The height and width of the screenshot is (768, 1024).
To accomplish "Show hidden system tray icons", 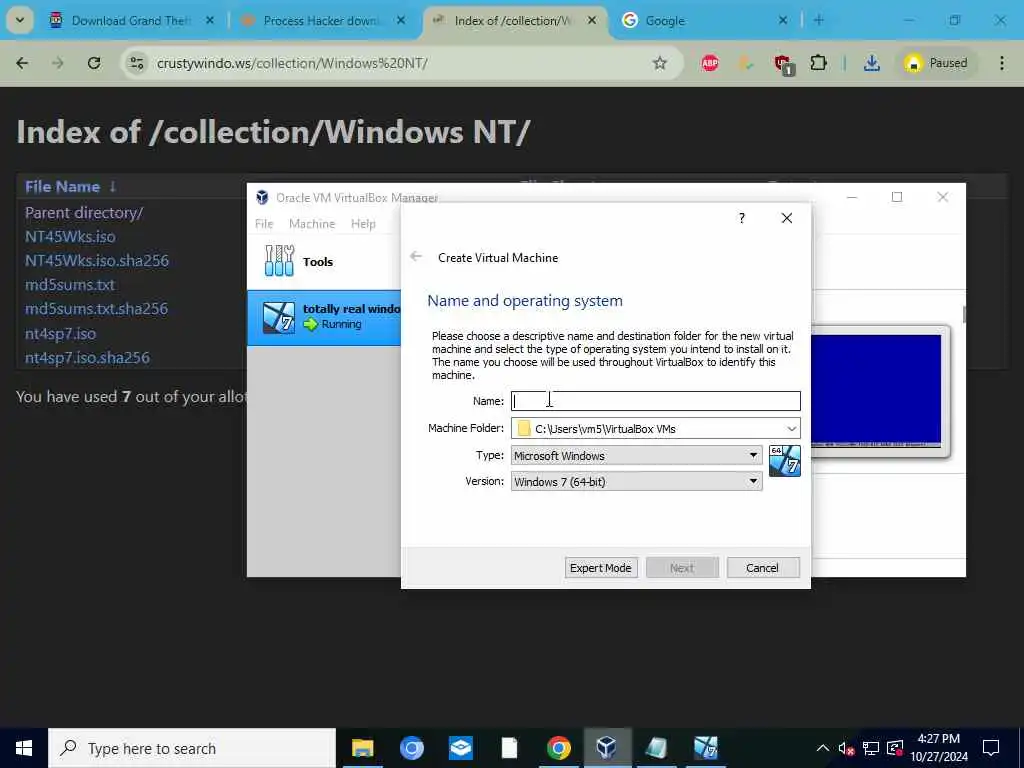I will (823, 748).
